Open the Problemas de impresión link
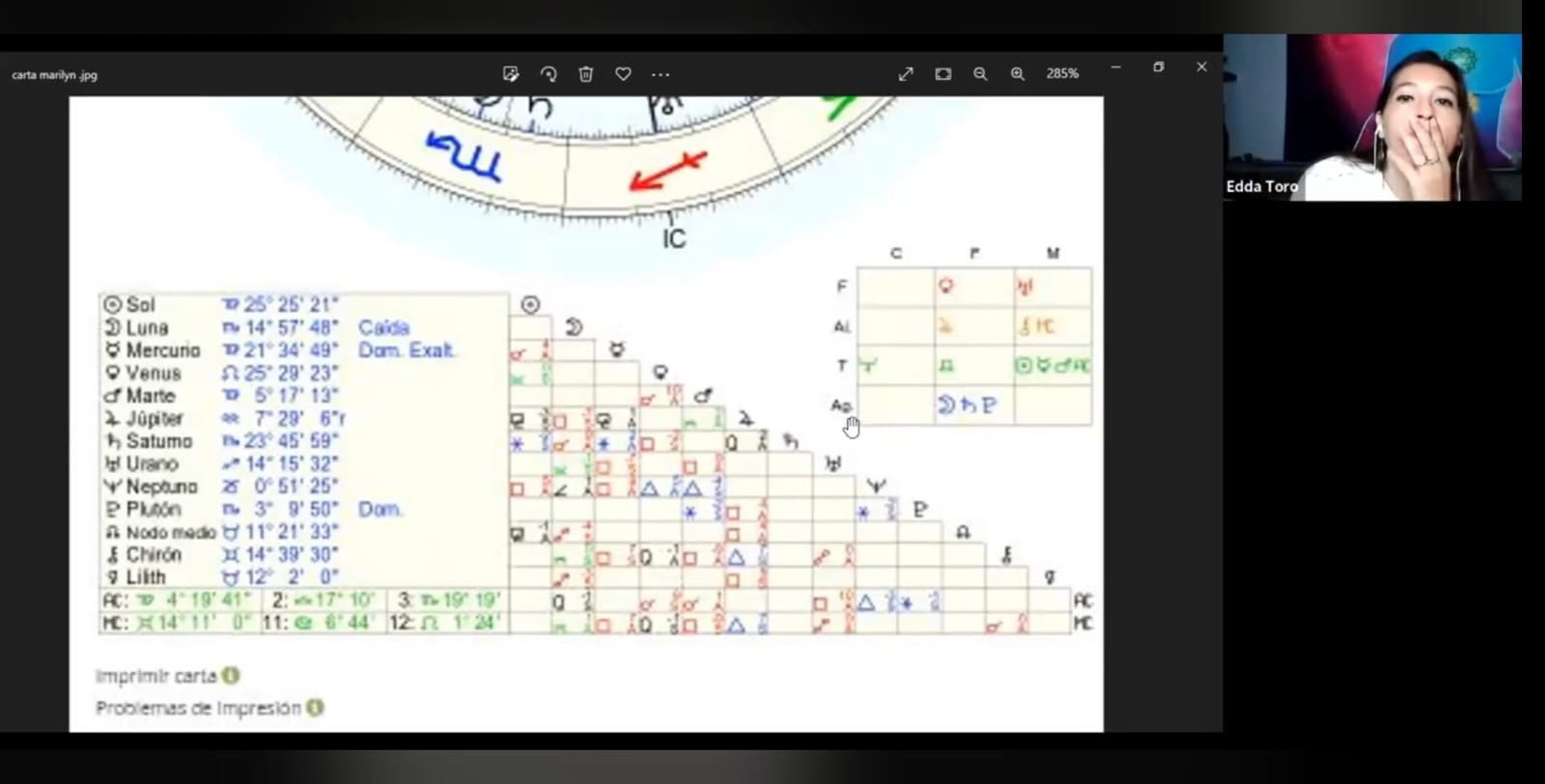Viewport: 1545px width, 784px height. [198, 709]
